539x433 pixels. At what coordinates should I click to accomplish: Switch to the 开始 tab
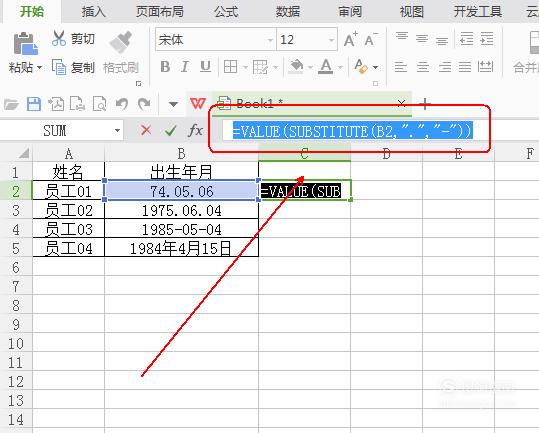32,11
